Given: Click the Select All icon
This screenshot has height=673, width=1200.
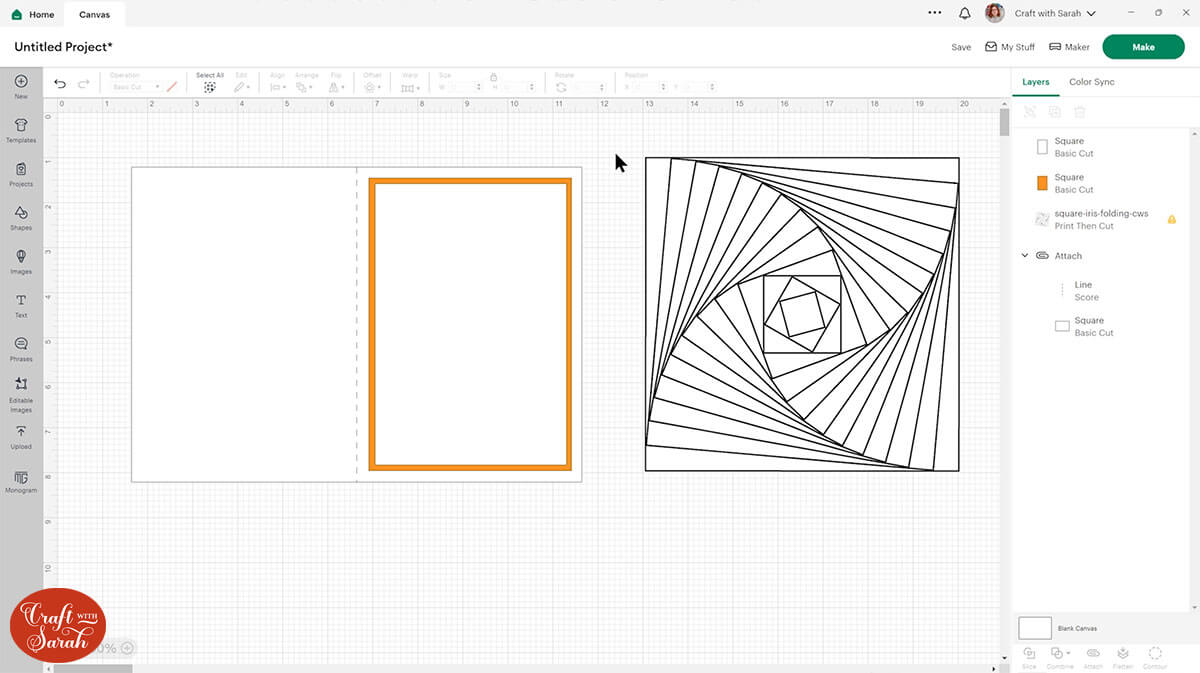Looking at the screenshot, I should pyautogui.click(x=210, y=86).
